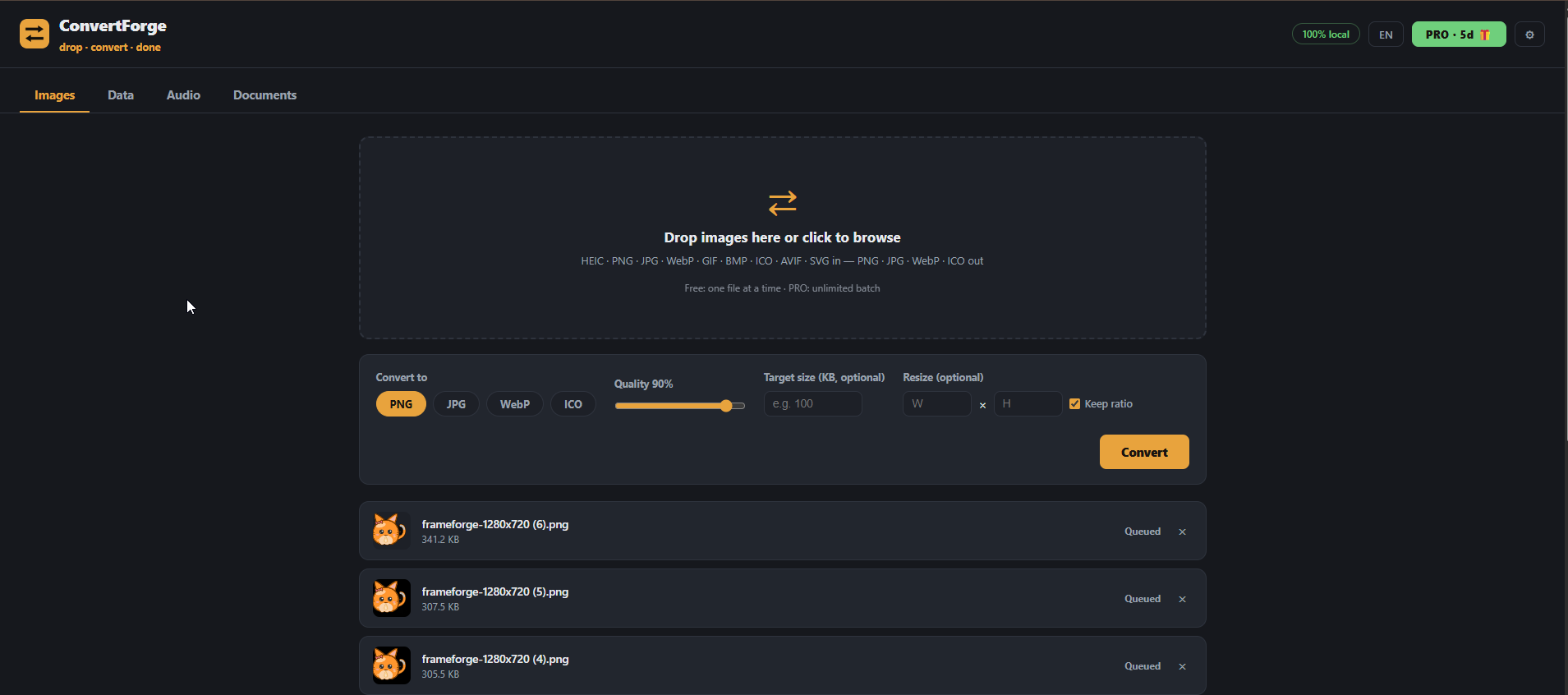
Task: Click Drop images here or click to browse
Action: pos(782,237)
